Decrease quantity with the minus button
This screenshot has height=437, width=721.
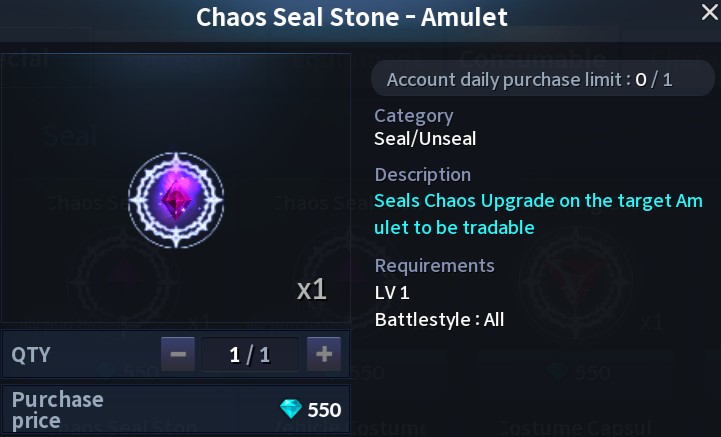(177, 354)
